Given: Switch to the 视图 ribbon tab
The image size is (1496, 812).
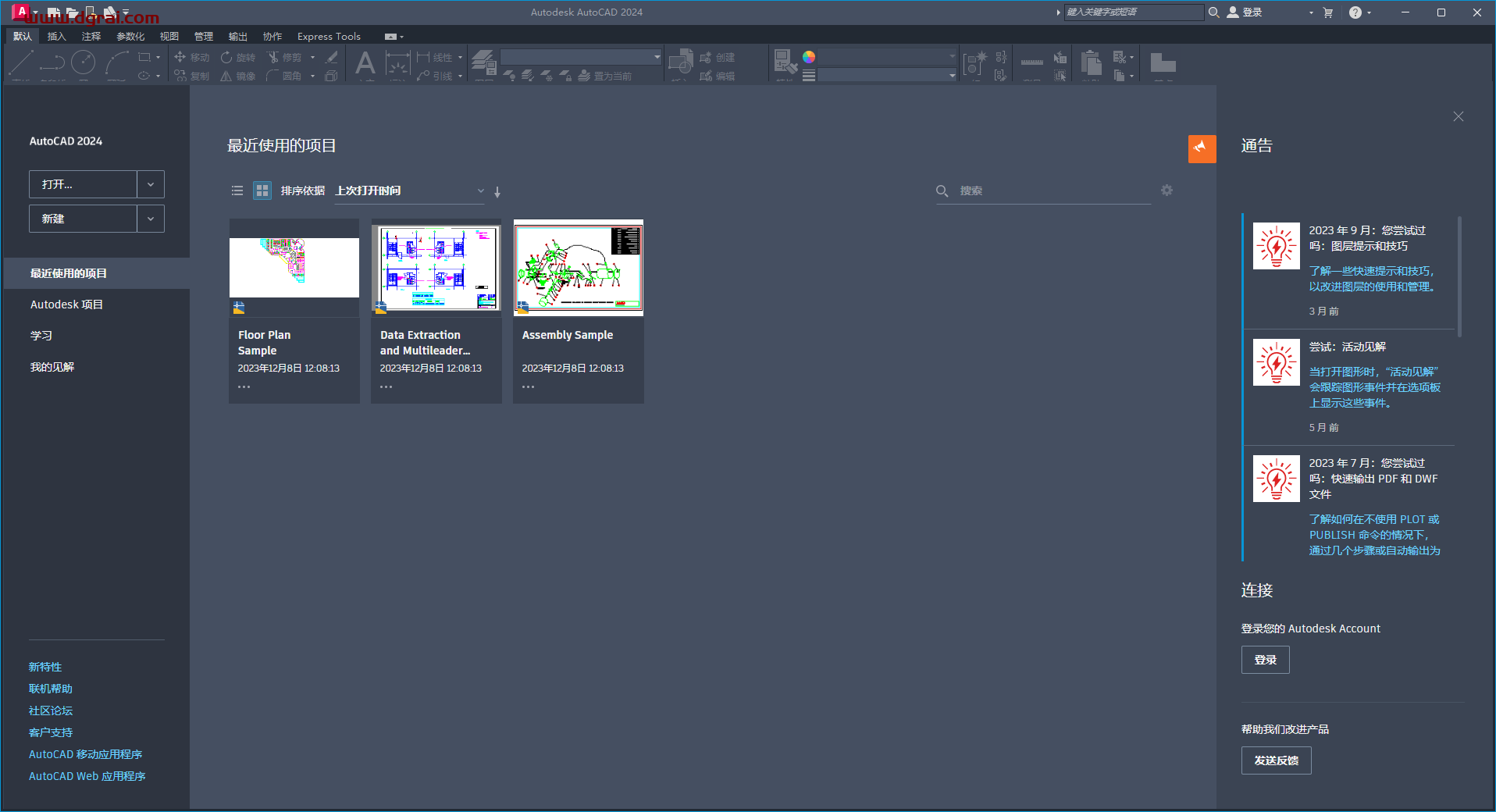Looking at the screenshot, I should point(169,37).
